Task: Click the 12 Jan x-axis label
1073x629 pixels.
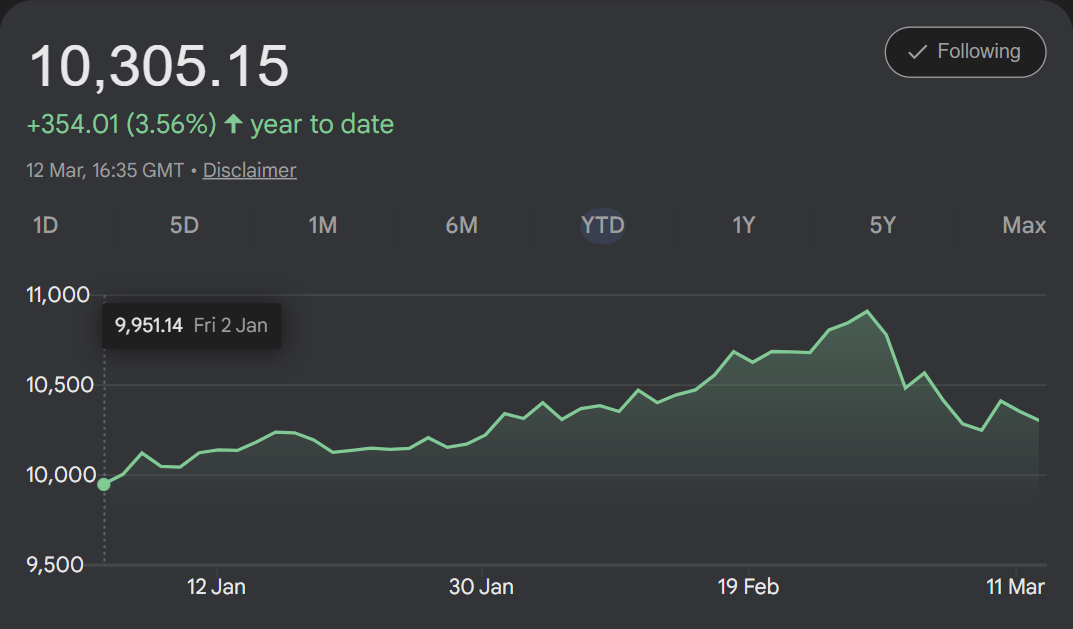Action: [x=216, y=587]
